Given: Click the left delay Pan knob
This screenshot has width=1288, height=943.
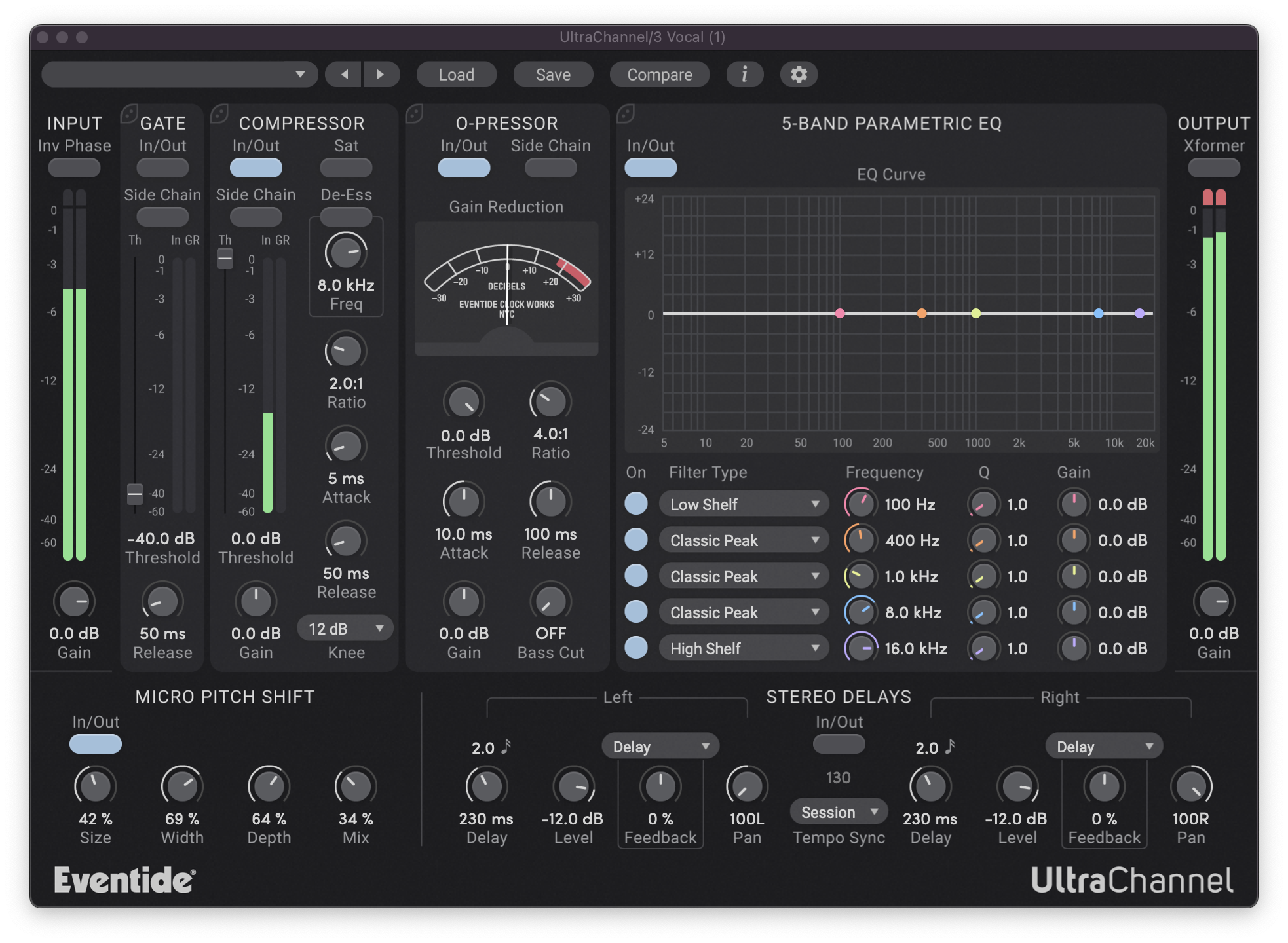Looking at the screenshot, I should click(x=747, y=786).
